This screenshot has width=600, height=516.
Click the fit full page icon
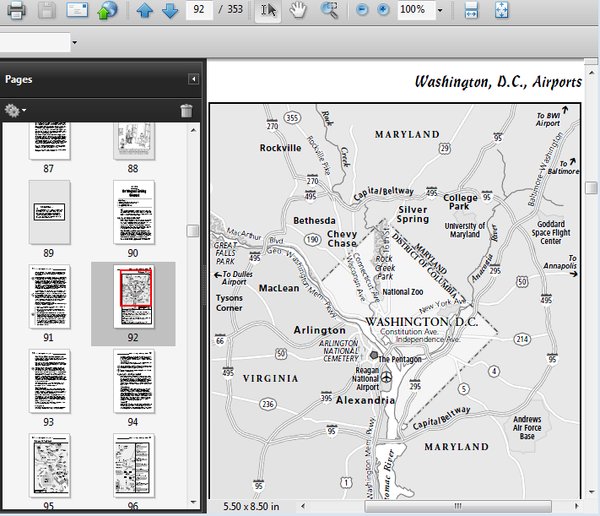(502, 11)
